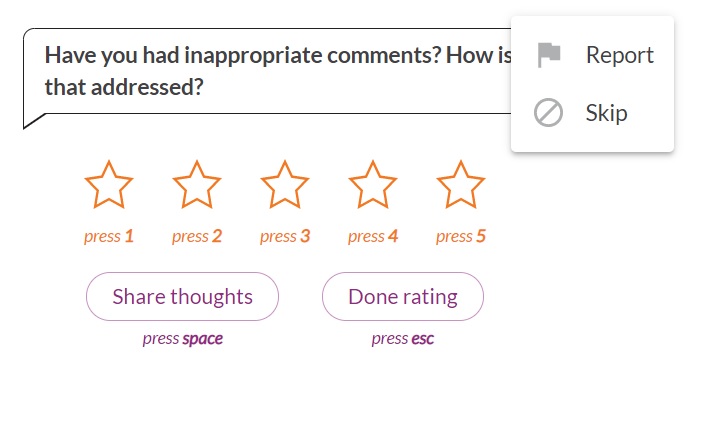Viewport: 702px width, 422px height.
Task: Click the 'press 1' hint label
Action: pyautogui.click(x=109, y=236)
